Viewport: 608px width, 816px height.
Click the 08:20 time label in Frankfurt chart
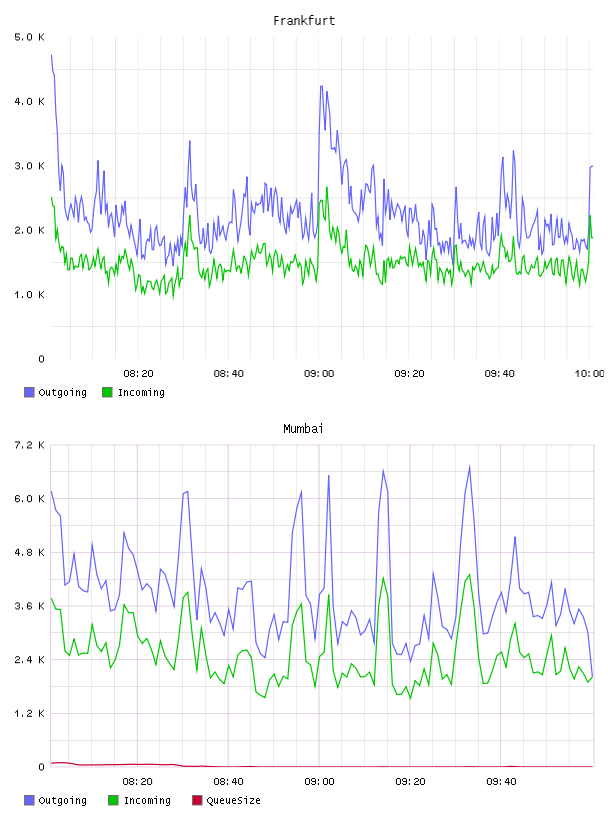138,374
